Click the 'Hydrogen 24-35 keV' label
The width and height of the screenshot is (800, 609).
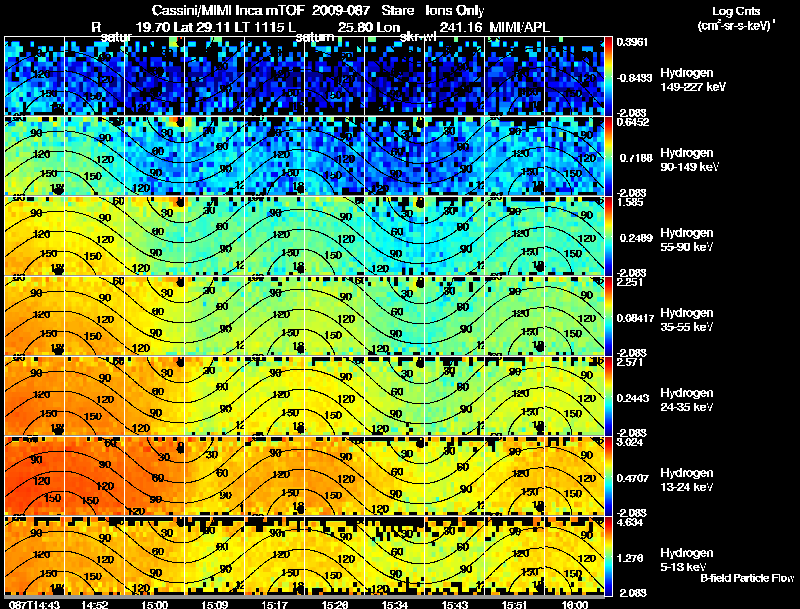pyautogui.click(x=687, y=400)
